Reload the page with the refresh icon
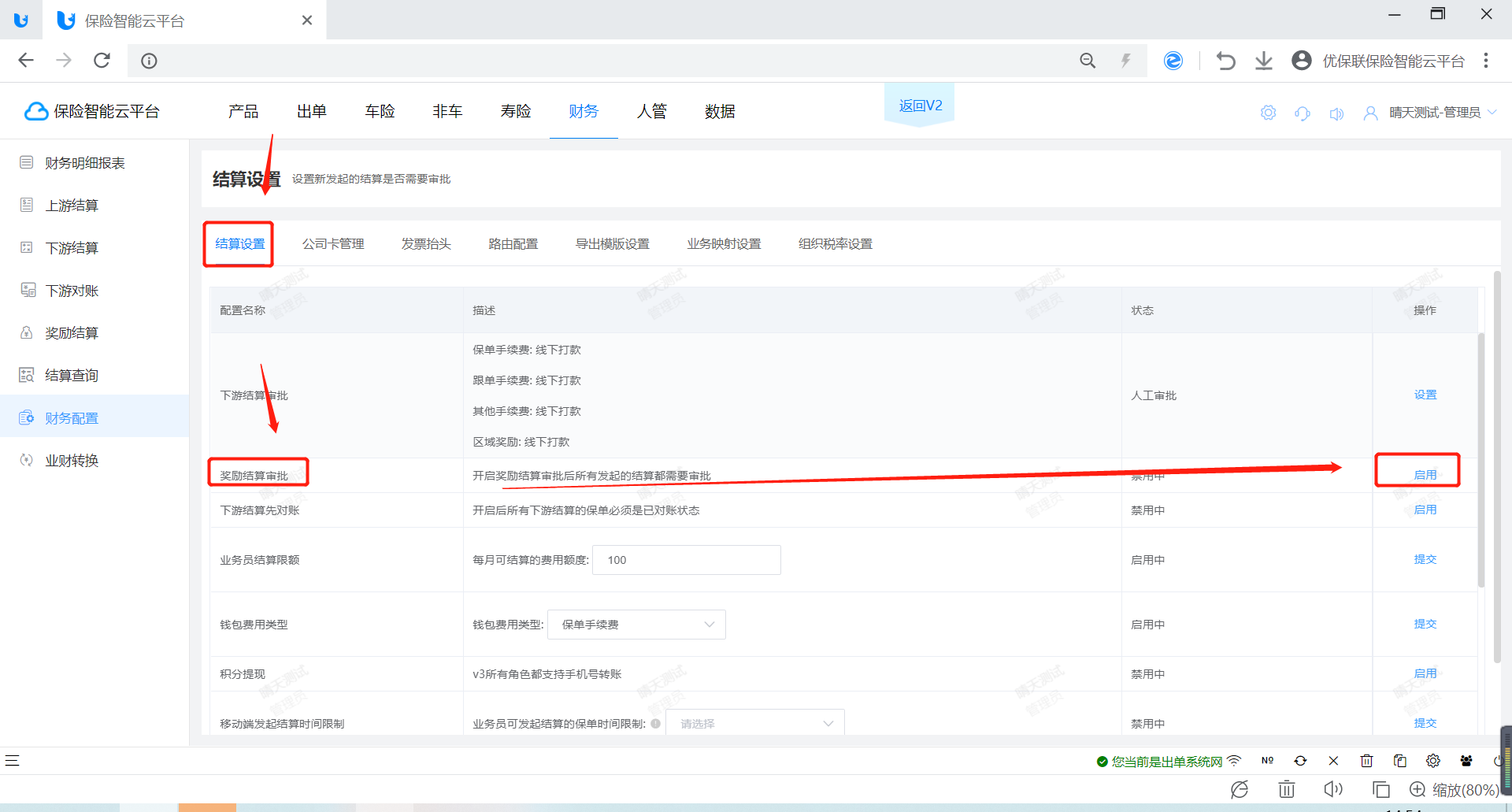1512x812 pixels. 102,61
